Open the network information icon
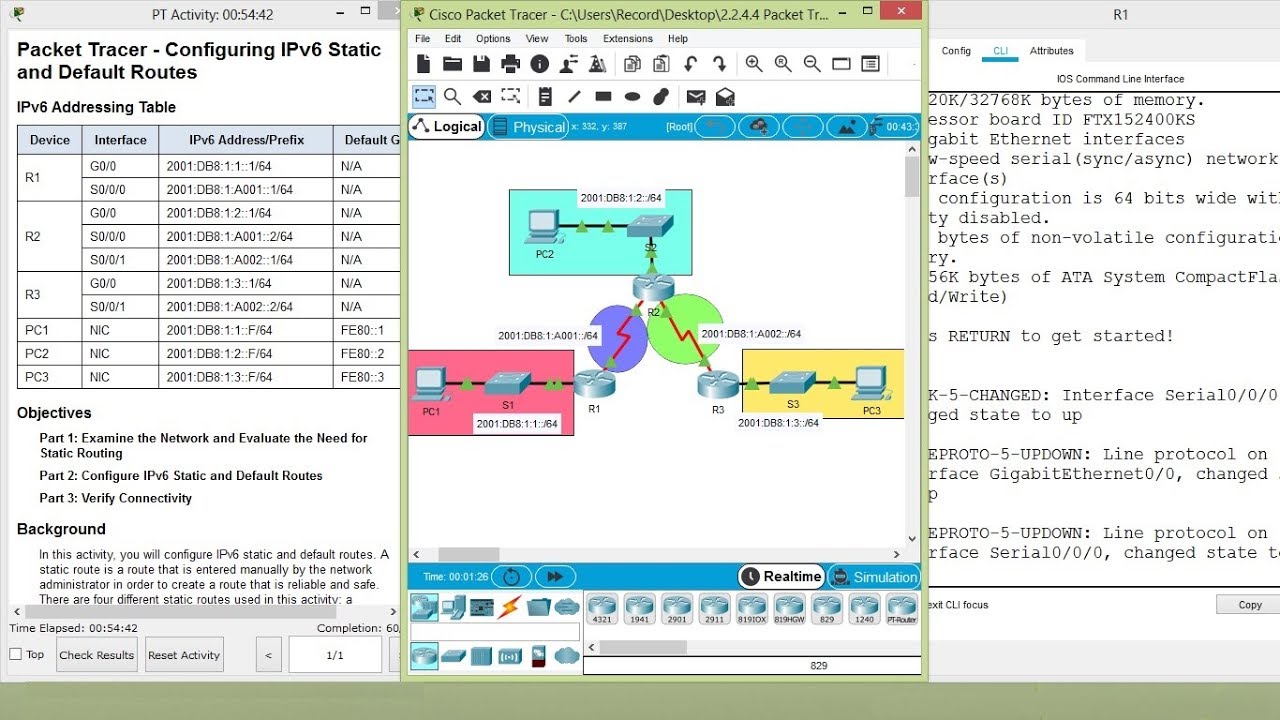This screenshot has width=1280, height=720. click(540, 64)
